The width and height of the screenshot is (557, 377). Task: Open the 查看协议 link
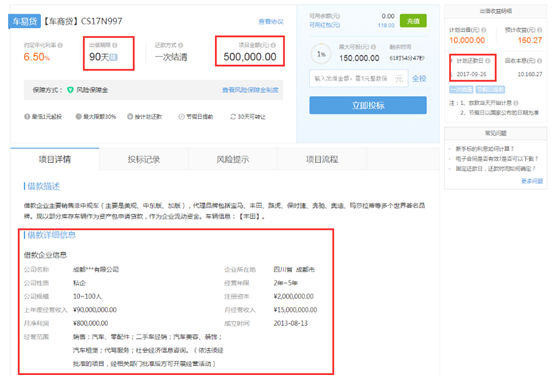(271, 22)
